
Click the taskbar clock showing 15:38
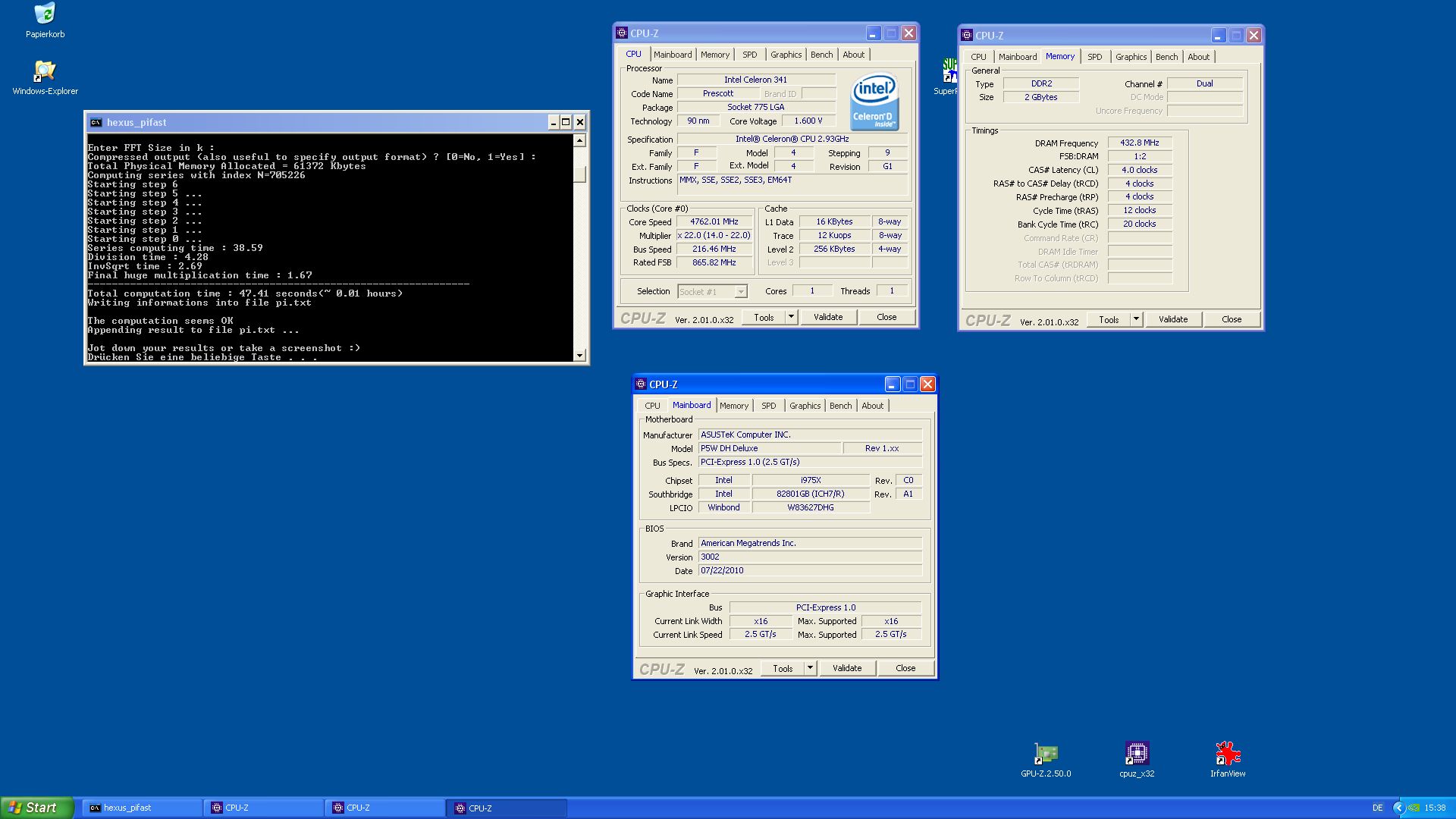click(1435, 808)
